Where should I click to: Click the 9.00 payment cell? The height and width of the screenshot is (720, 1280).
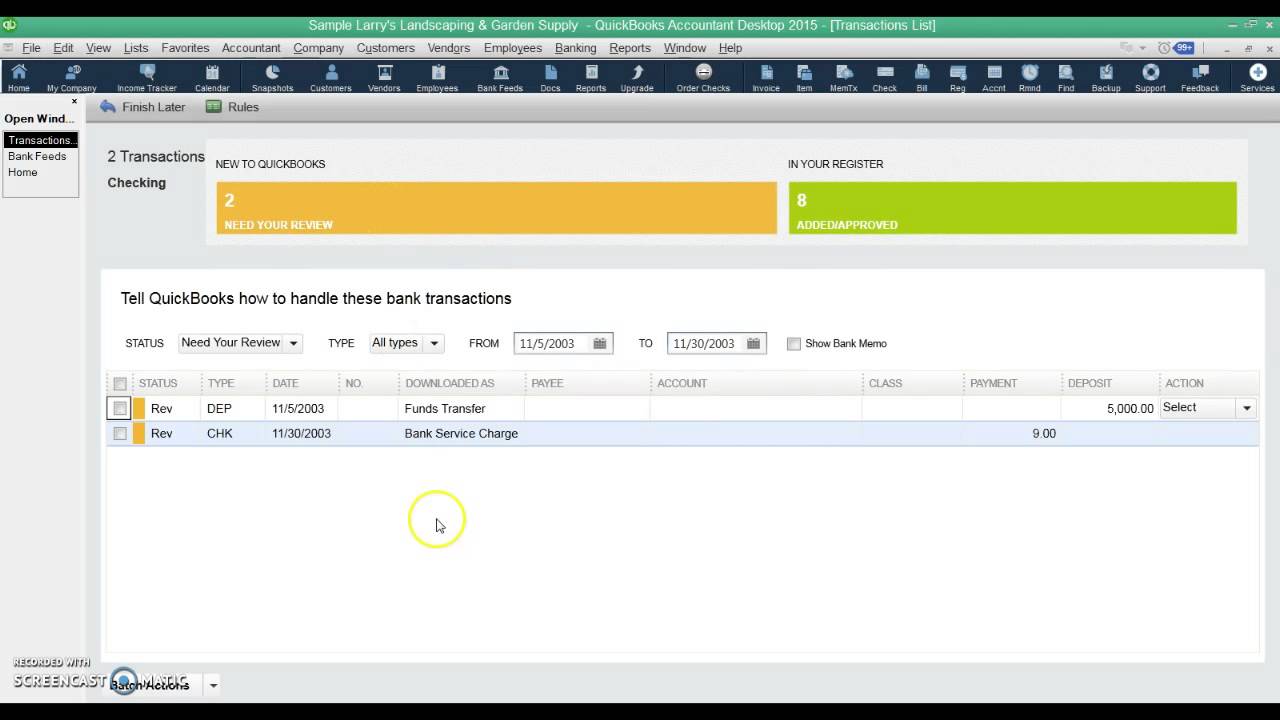pos(1011,433)
